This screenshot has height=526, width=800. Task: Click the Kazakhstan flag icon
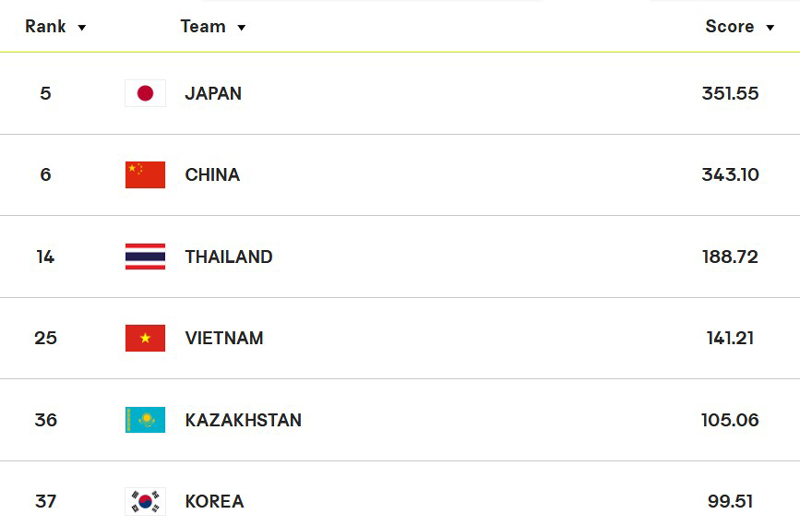coord(145,420)
